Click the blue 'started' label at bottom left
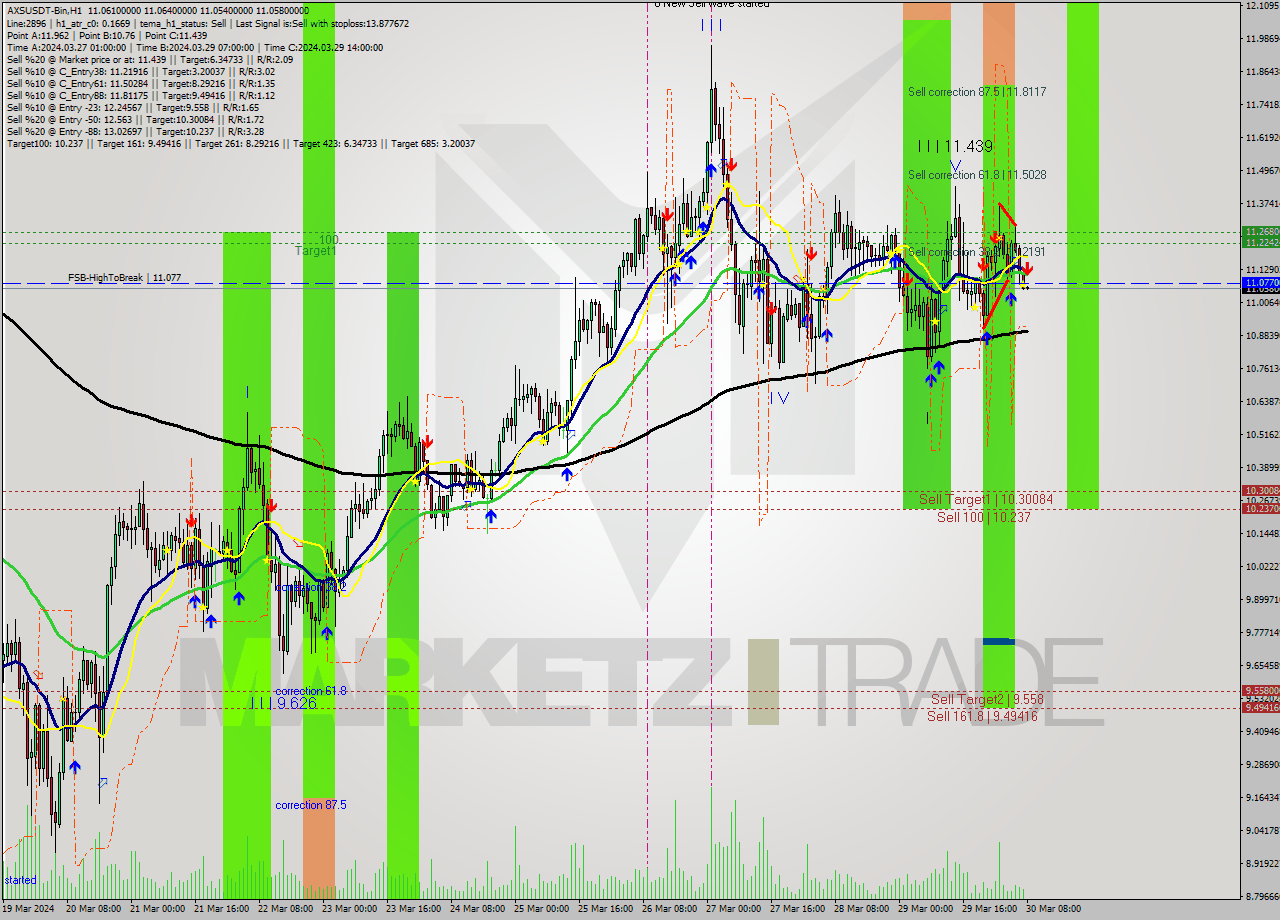 pos(20,880)
